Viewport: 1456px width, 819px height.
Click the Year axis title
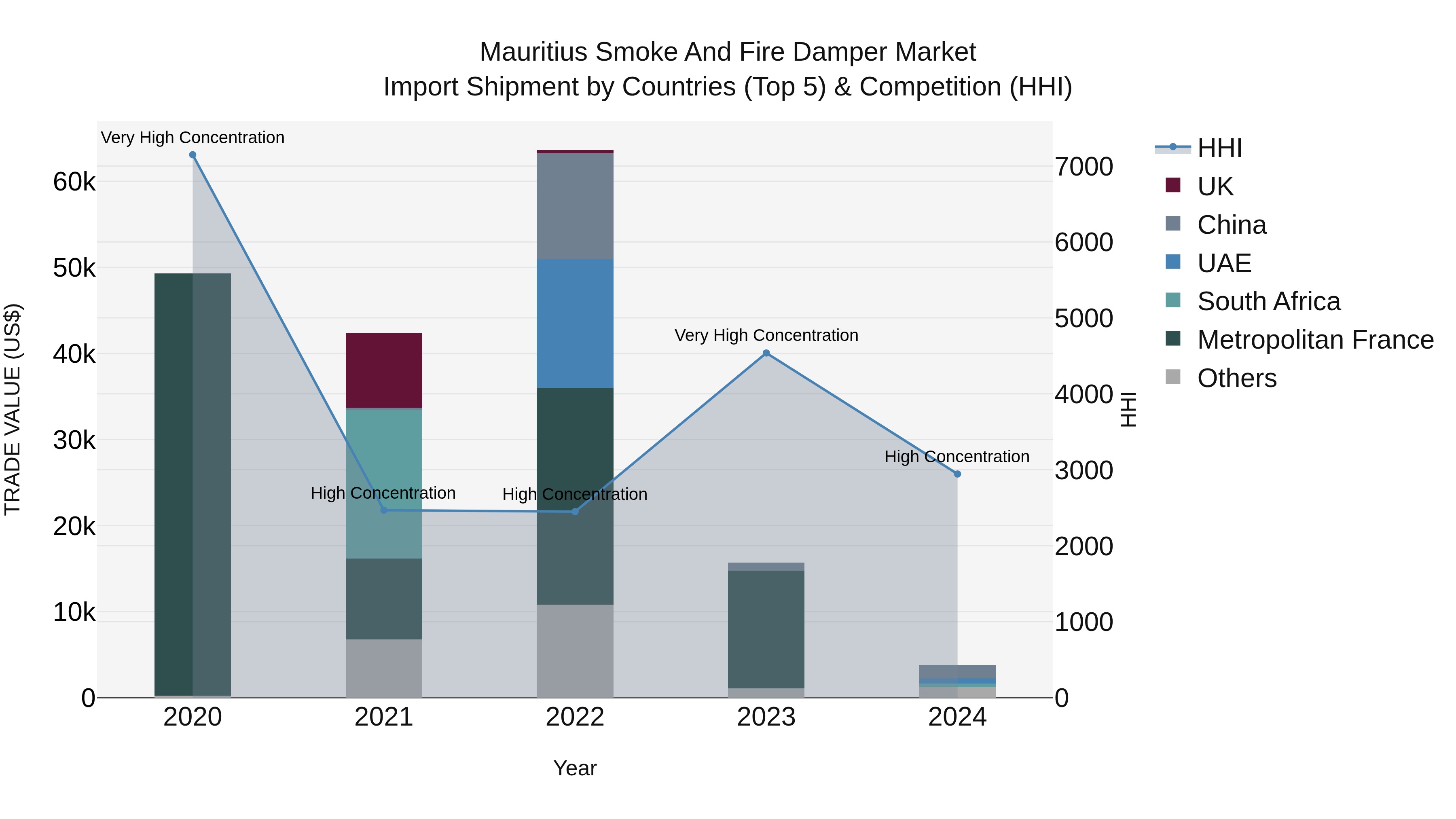coord(575,768)
